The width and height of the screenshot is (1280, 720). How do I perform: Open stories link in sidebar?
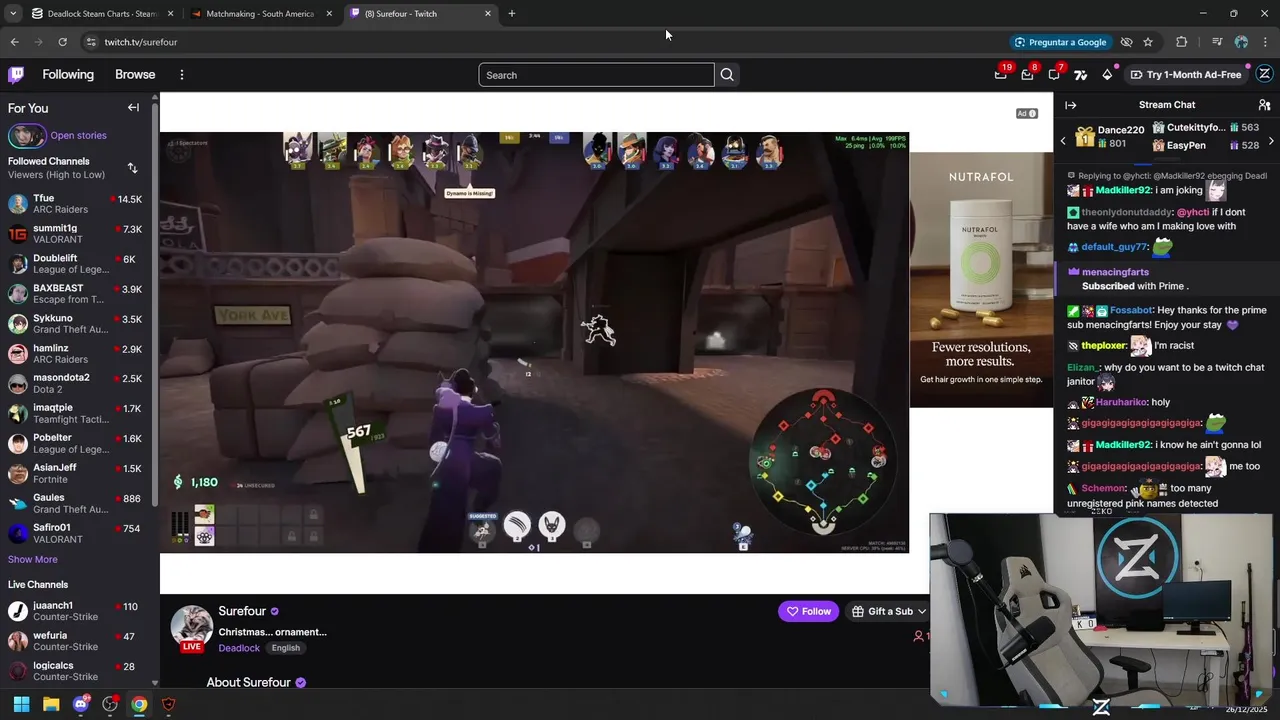point(78,135)
